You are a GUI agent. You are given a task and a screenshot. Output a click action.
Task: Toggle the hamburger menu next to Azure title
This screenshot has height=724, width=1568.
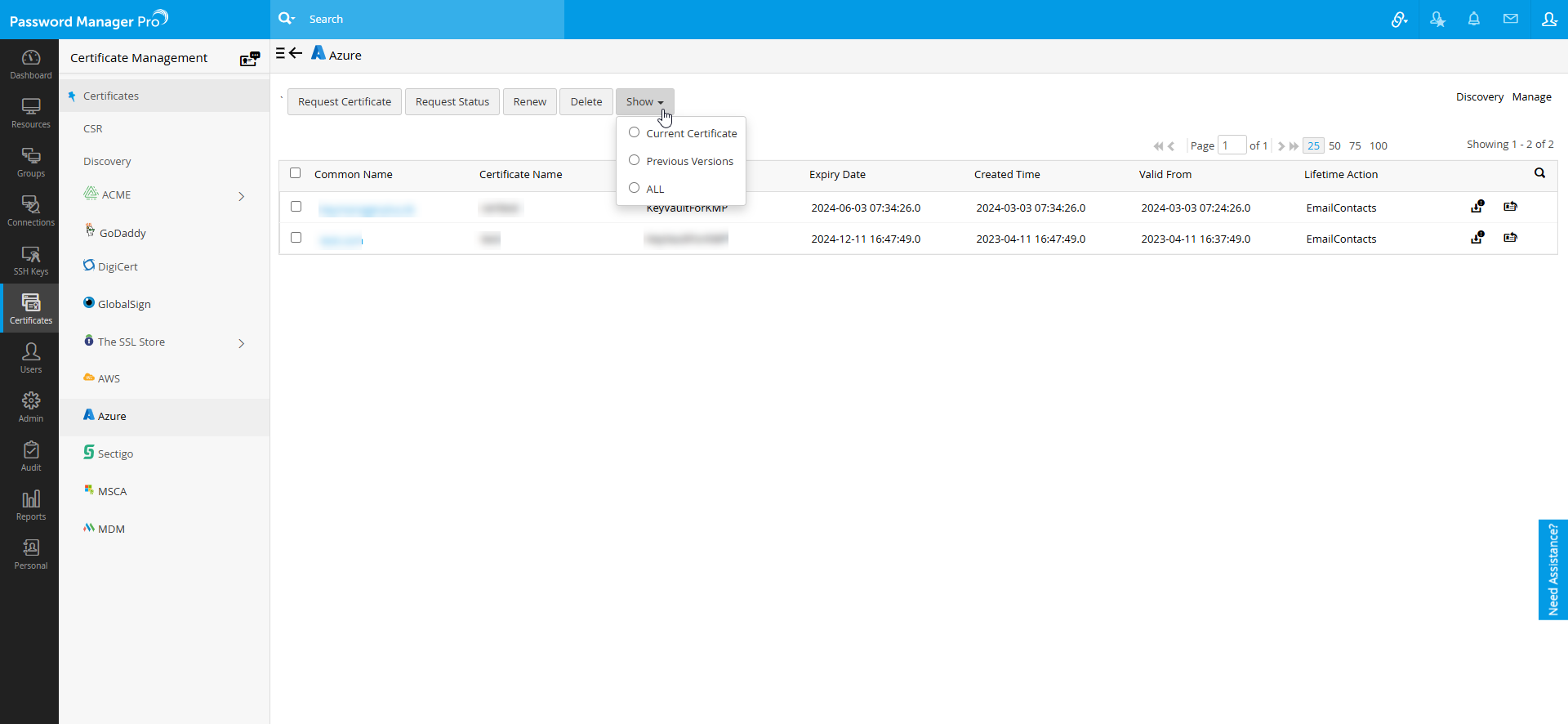pos(280,53)
